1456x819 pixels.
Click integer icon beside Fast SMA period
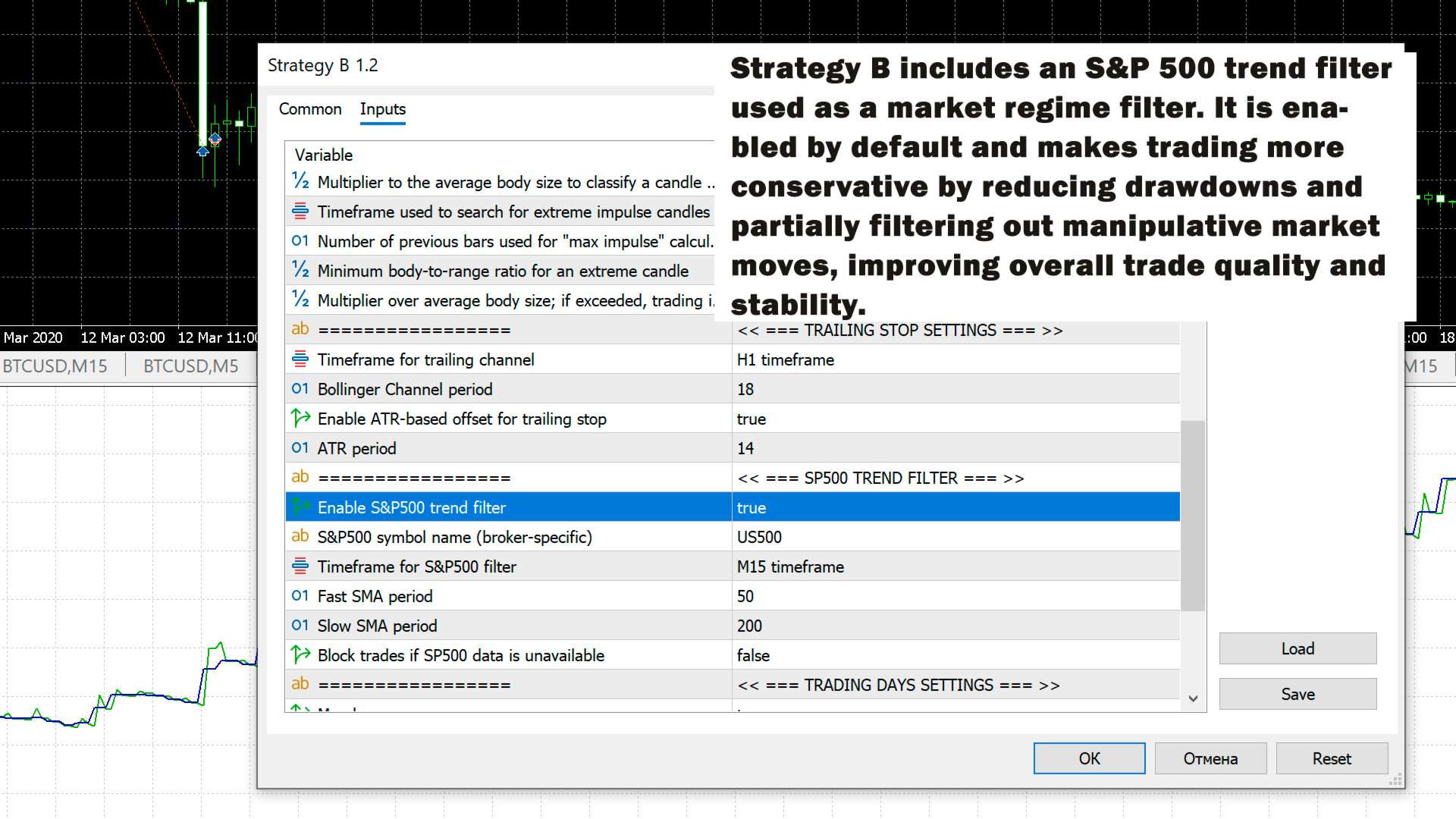click(300, 595)
